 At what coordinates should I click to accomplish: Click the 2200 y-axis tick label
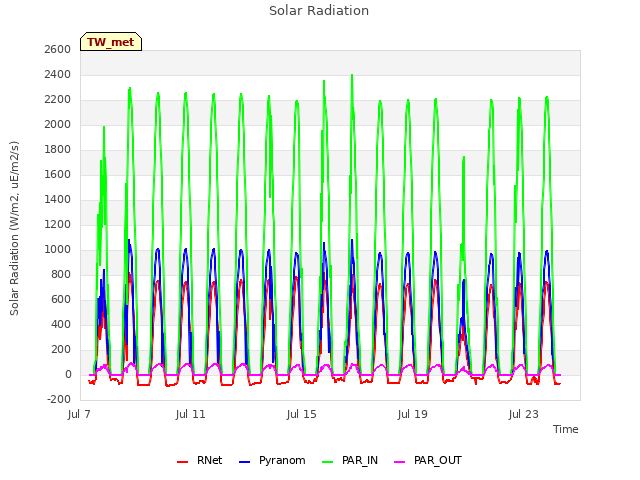[x=58, y=100]
